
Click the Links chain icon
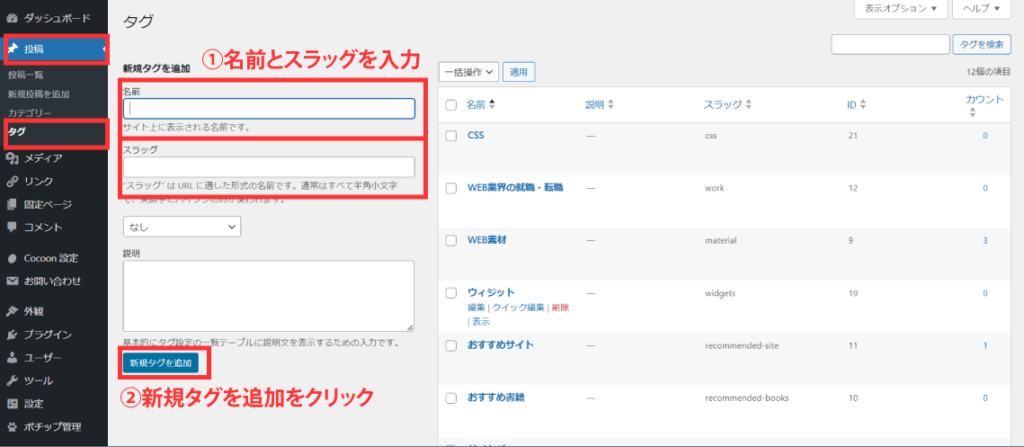[x=12, y=181]
